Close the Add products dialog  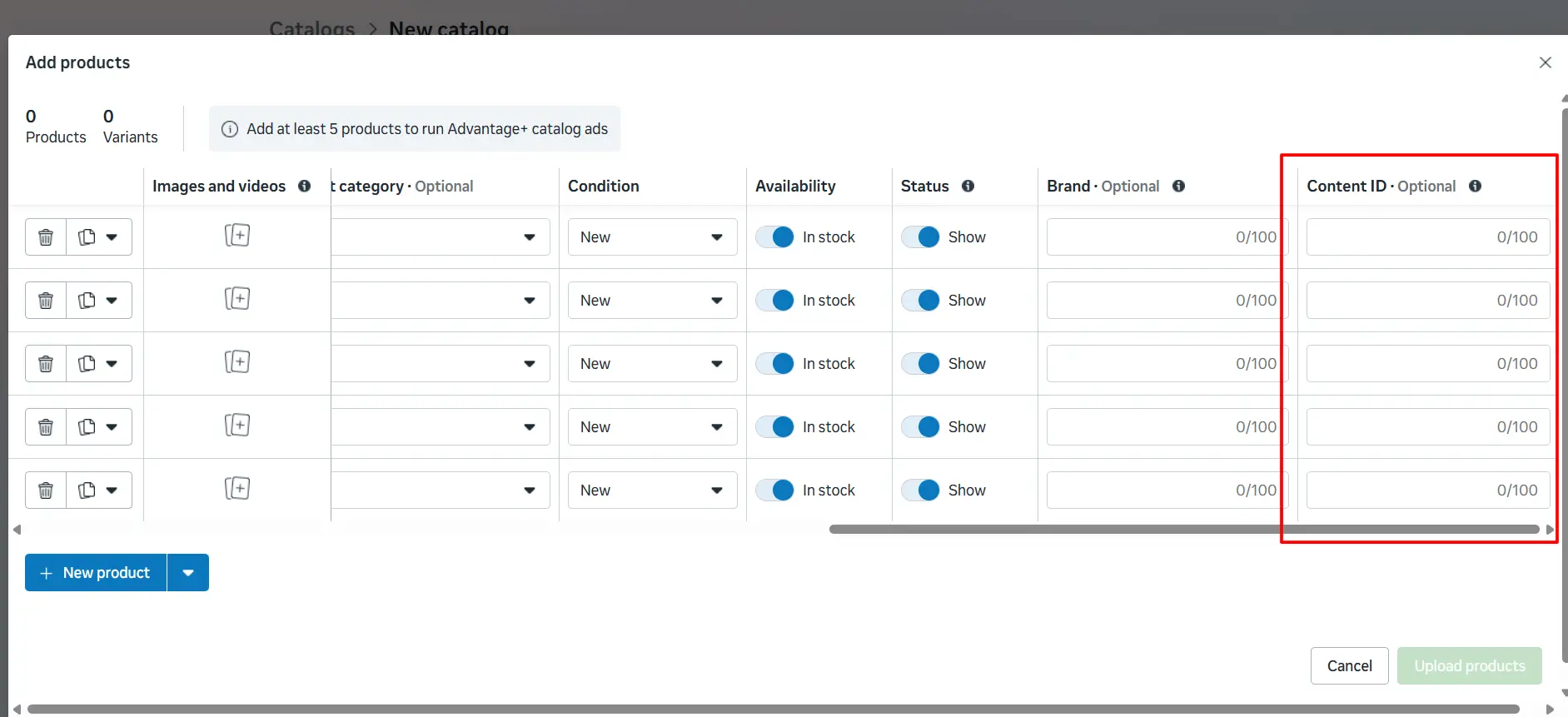(x=1546, y=62)
